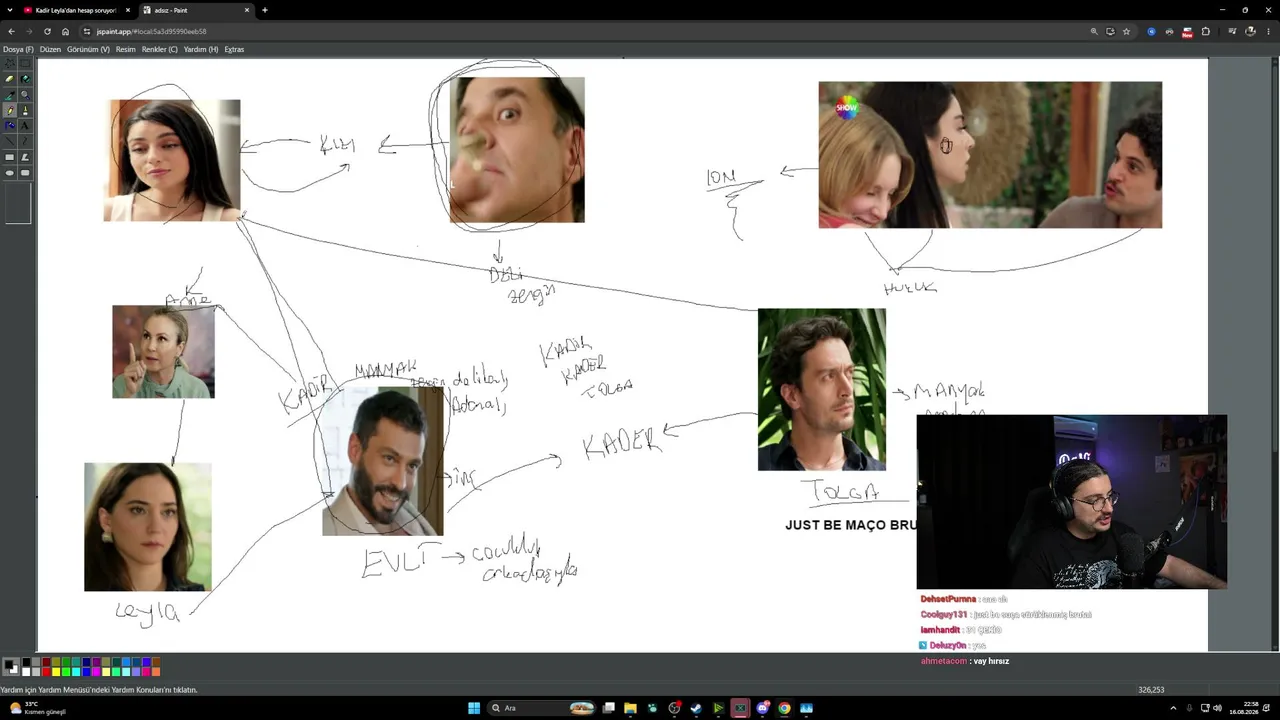Open the Resim menu
Viewport: 1280px width, 720px height.
click(x=125, y=49)
